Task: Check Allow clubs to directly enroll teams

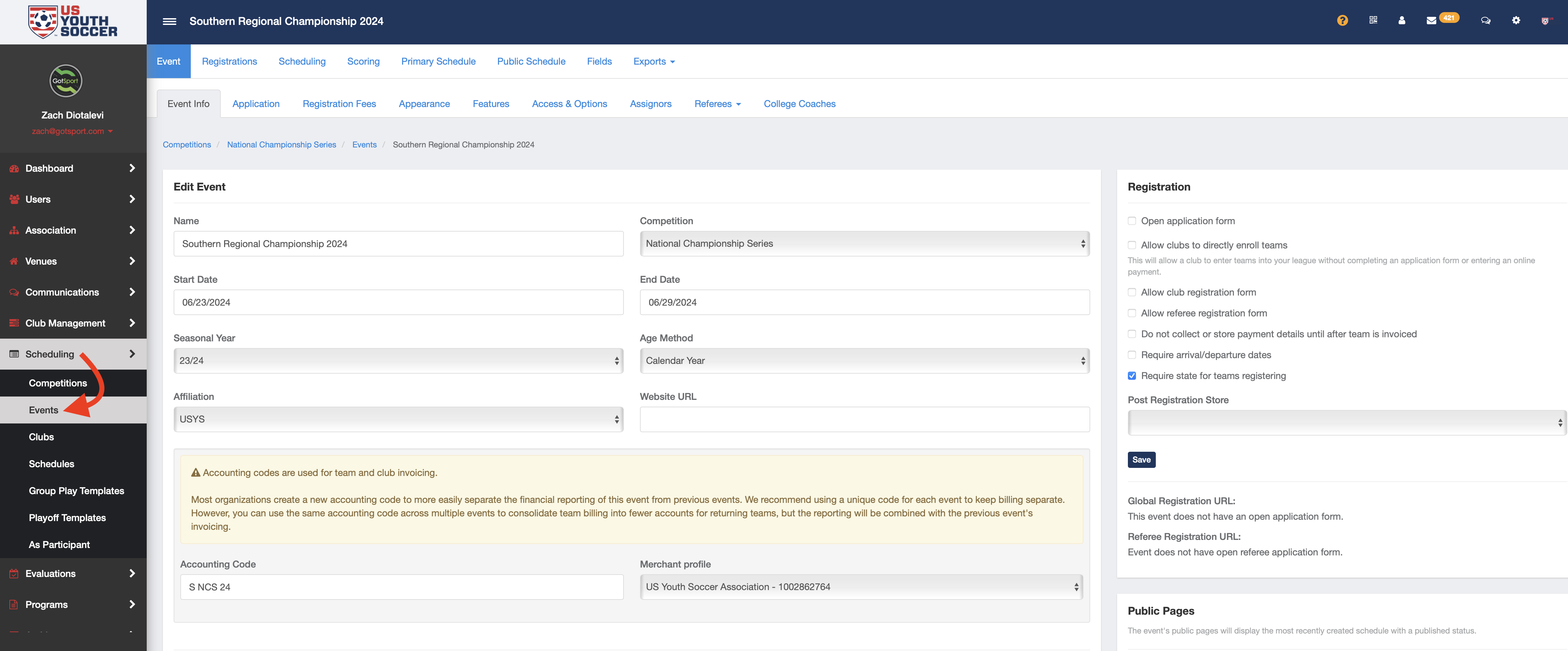Action: point(1132,245)
